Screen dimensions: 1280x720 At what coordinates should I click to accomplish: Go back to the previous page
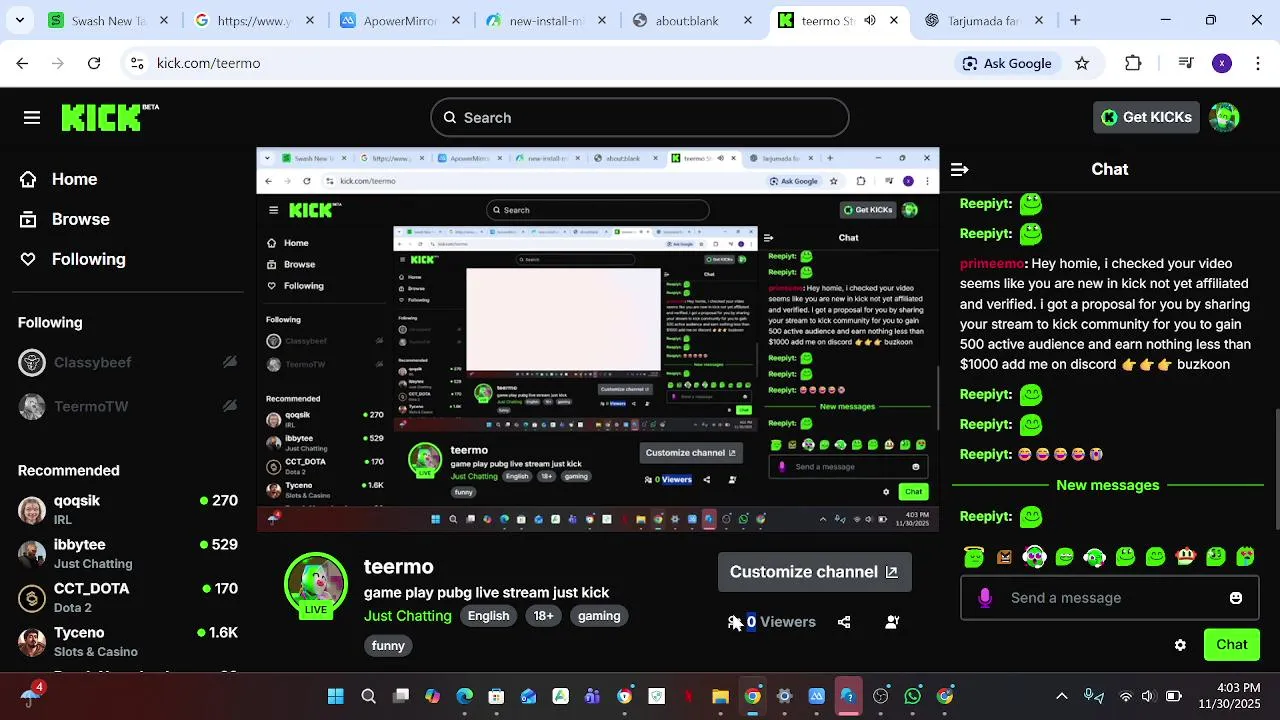(x=22, y=63)
